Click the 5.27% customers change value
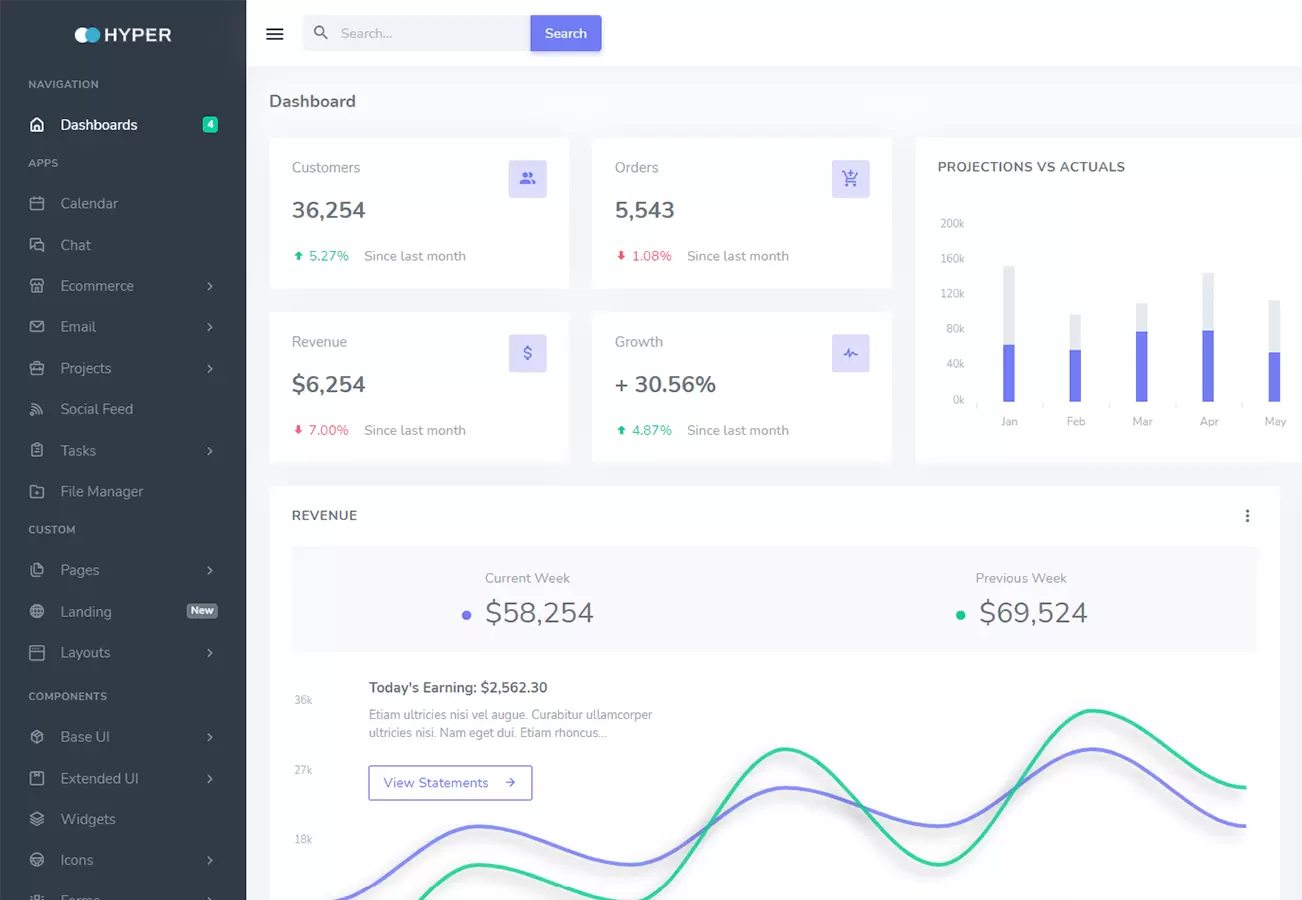 (329, 256)
